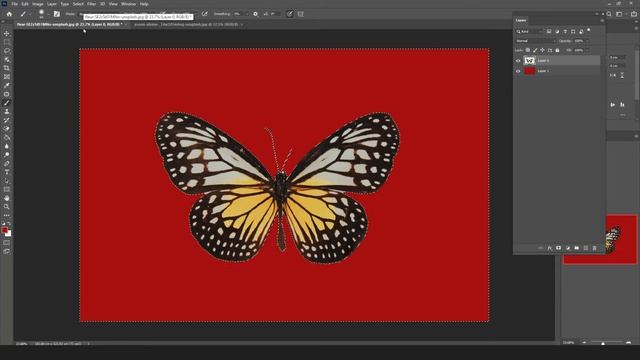This screenshot has width=640, height=360.
Task: Open the Select menu
Action: pyautogui.click(x=78, y=4)
